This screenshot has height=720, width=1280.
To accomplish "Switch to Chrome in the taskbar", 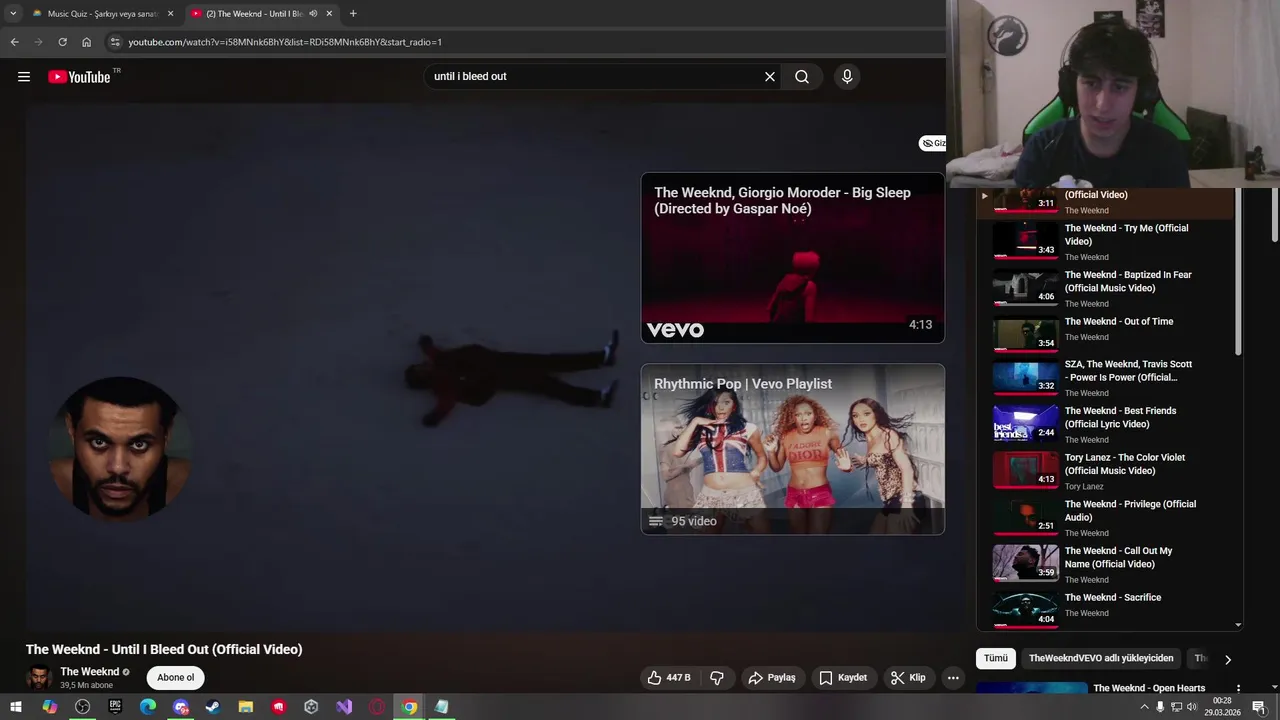I will click(409, 707).
